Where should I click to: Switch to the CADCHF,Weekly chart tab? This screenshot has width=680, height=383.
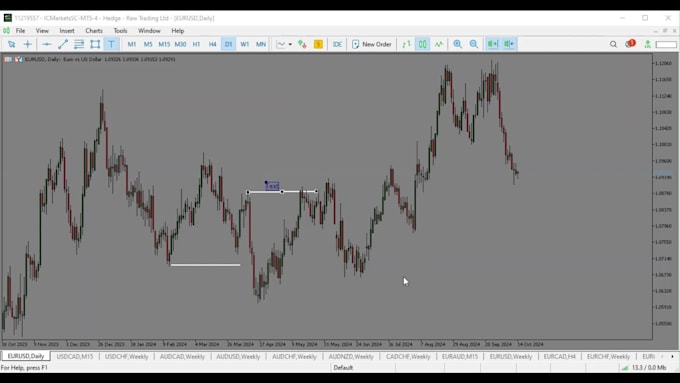[x=408, y=357]
